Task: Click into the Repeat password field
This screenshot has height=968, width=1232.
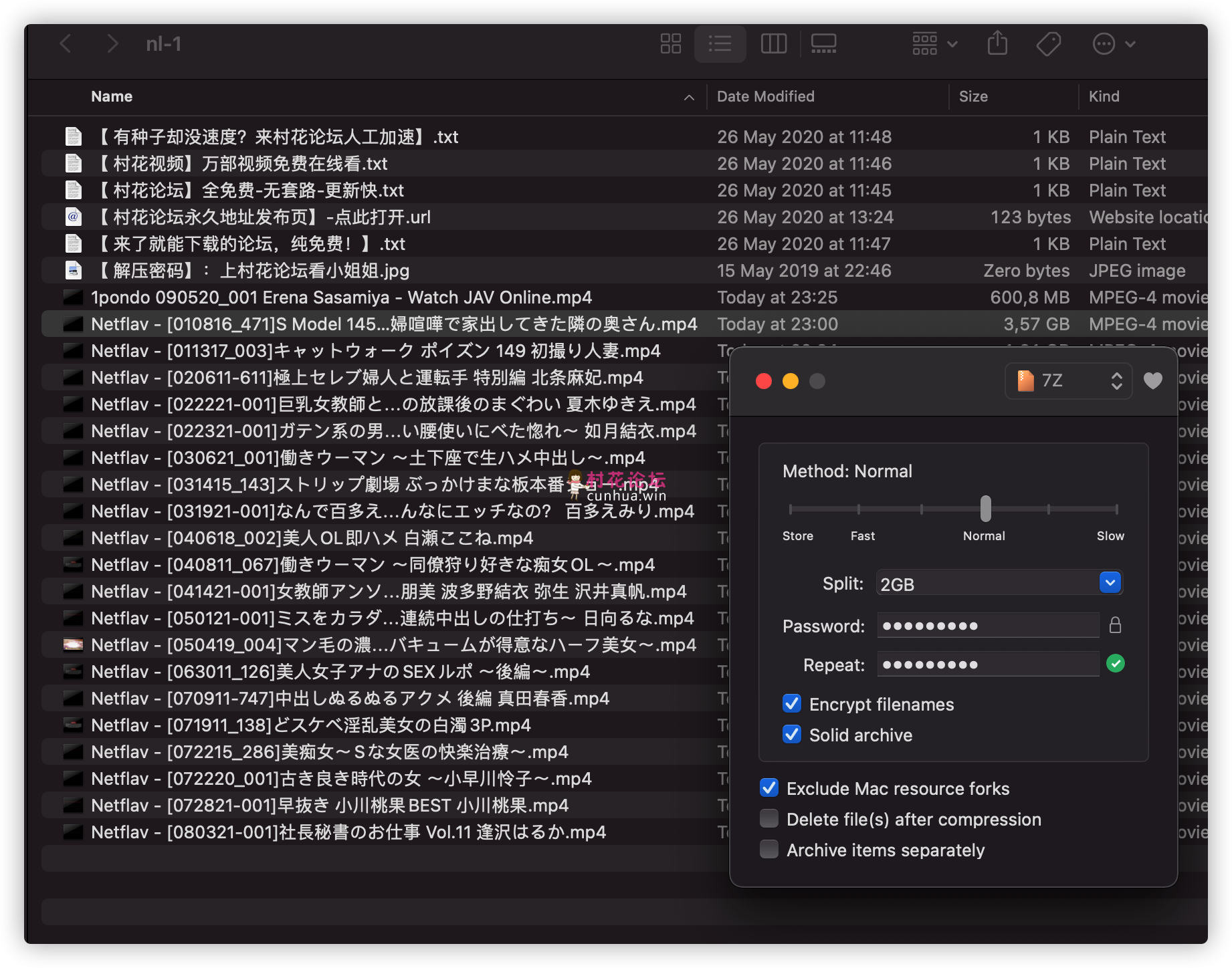Action: pos(988,664)
